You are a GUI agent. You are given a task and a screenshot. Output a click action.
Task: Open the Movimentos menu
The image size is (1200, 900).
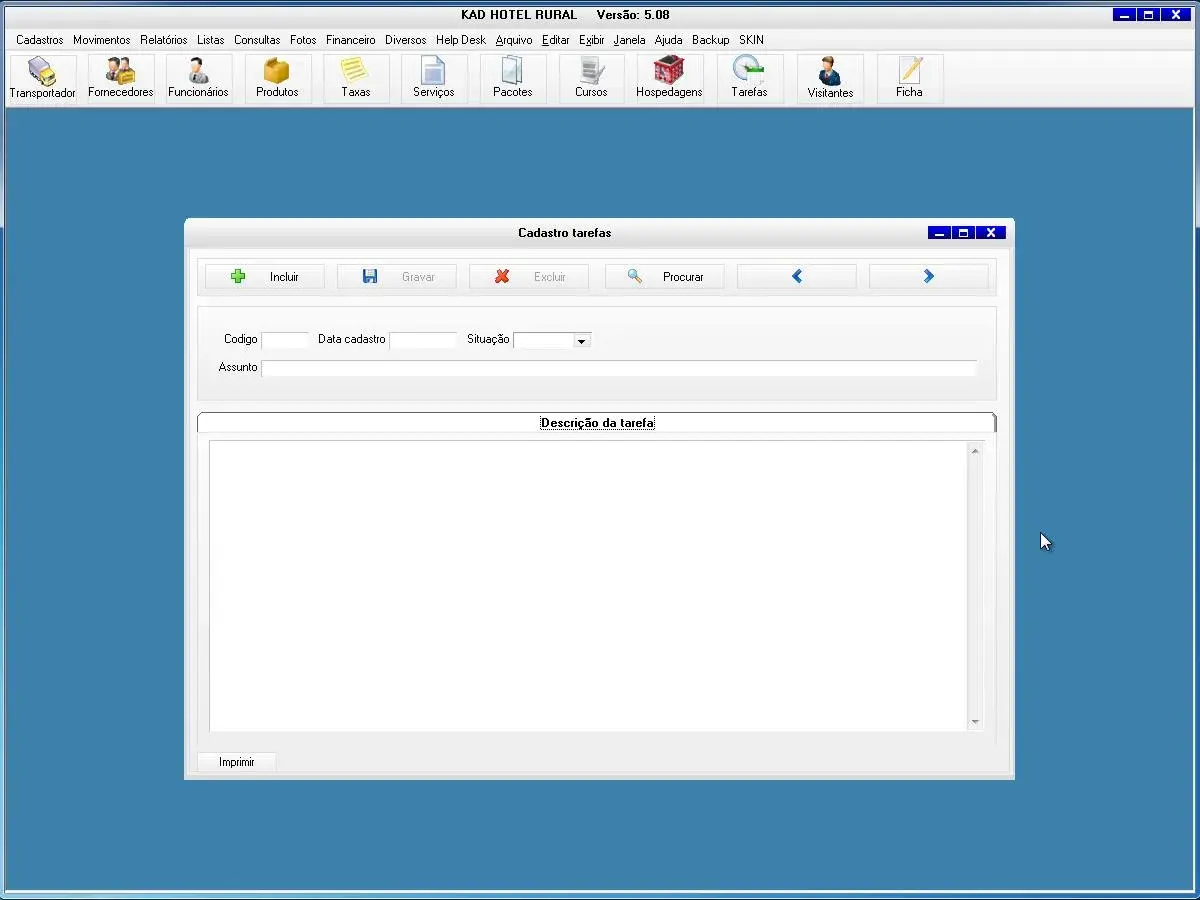102,40
